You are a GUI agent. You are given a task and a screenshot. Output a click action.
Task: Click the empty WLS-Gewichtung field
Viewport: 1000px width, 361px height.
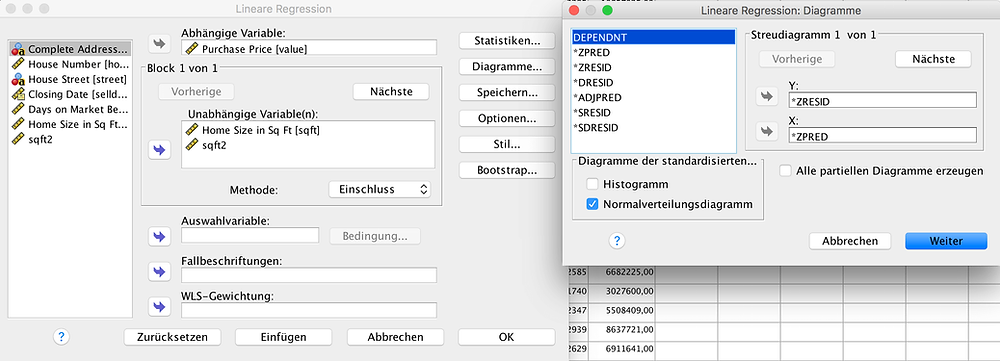309,310
